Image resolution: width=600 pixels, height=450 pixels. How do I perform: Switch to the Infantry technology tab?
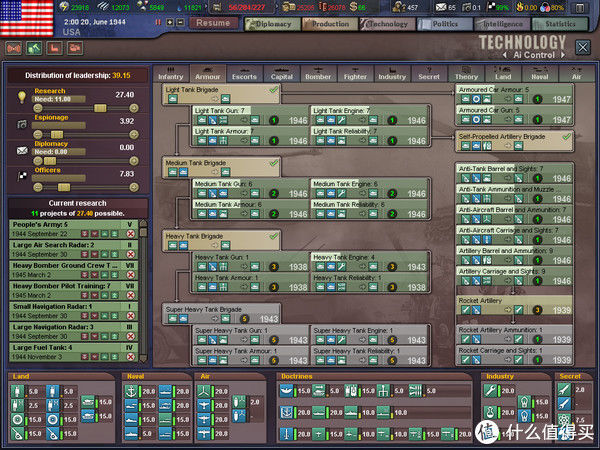[x=171, y=73]
